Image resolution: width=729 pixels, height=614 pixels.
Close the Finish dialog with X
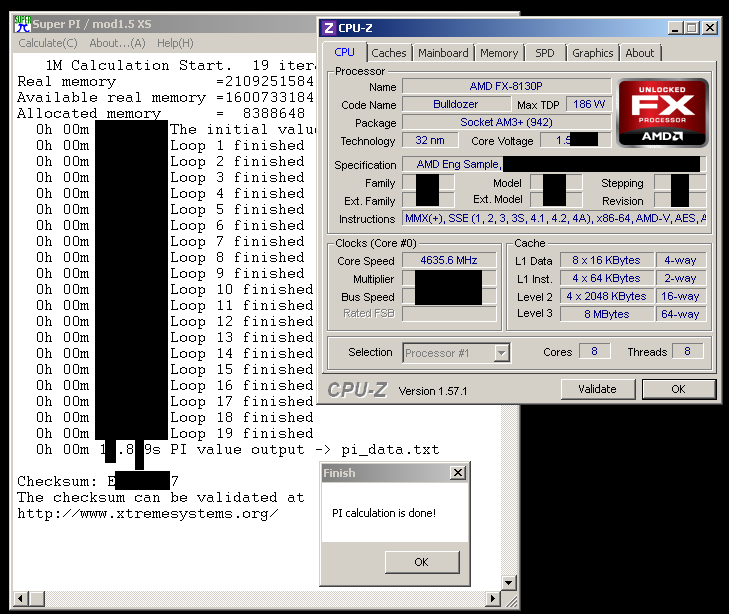pyautogui.click(x=457, y=473)
